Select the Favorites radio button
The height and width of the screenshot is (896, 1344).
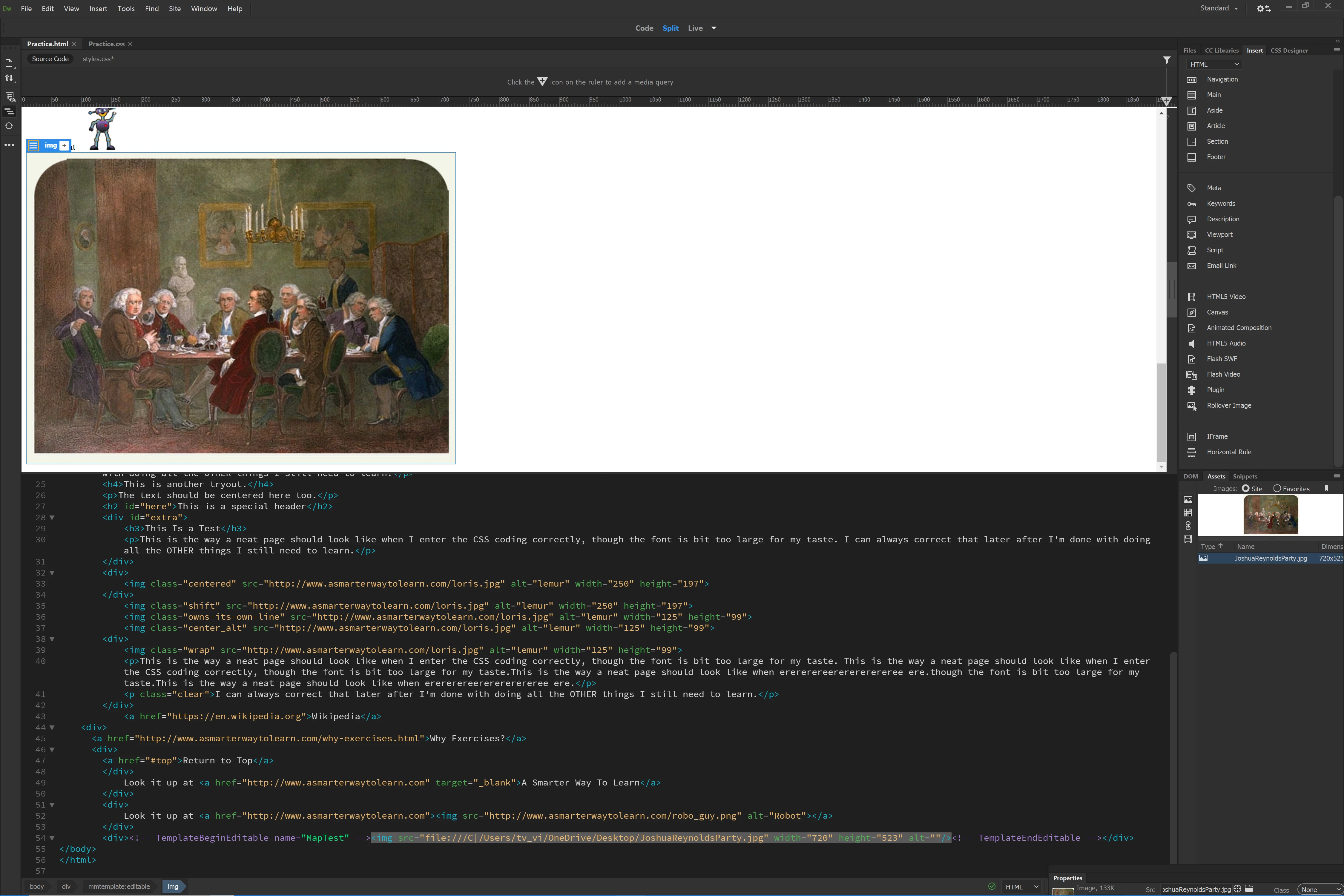click(x=1277, y=489)
